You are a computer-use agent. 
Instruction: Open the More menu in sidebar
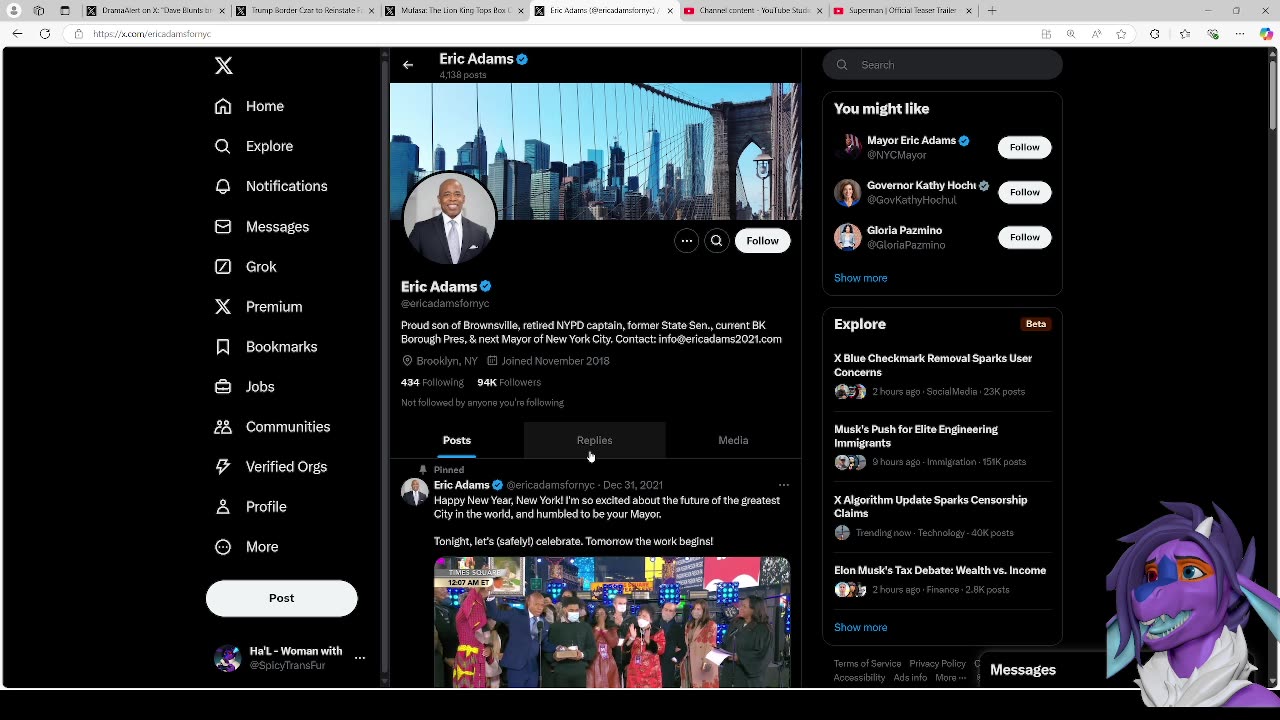point(246,547)
